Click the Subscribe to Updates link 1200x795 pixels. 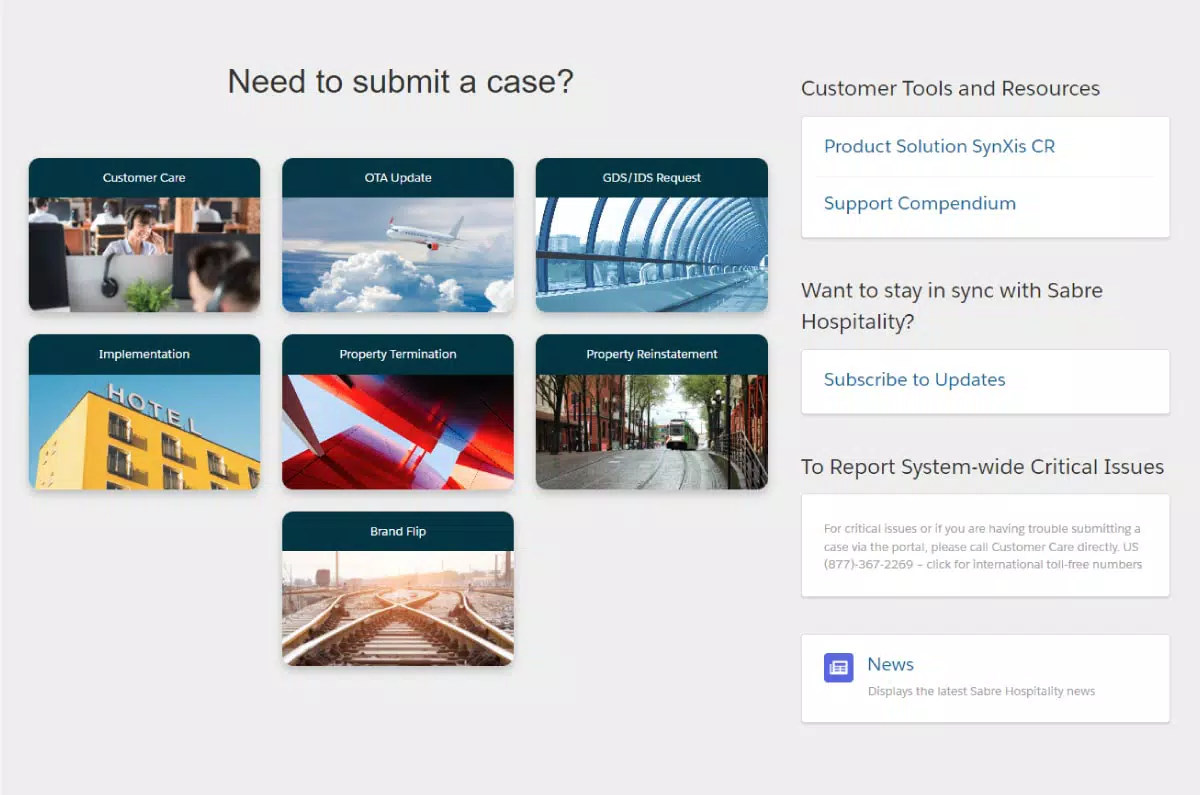click(x=915, y=380)
